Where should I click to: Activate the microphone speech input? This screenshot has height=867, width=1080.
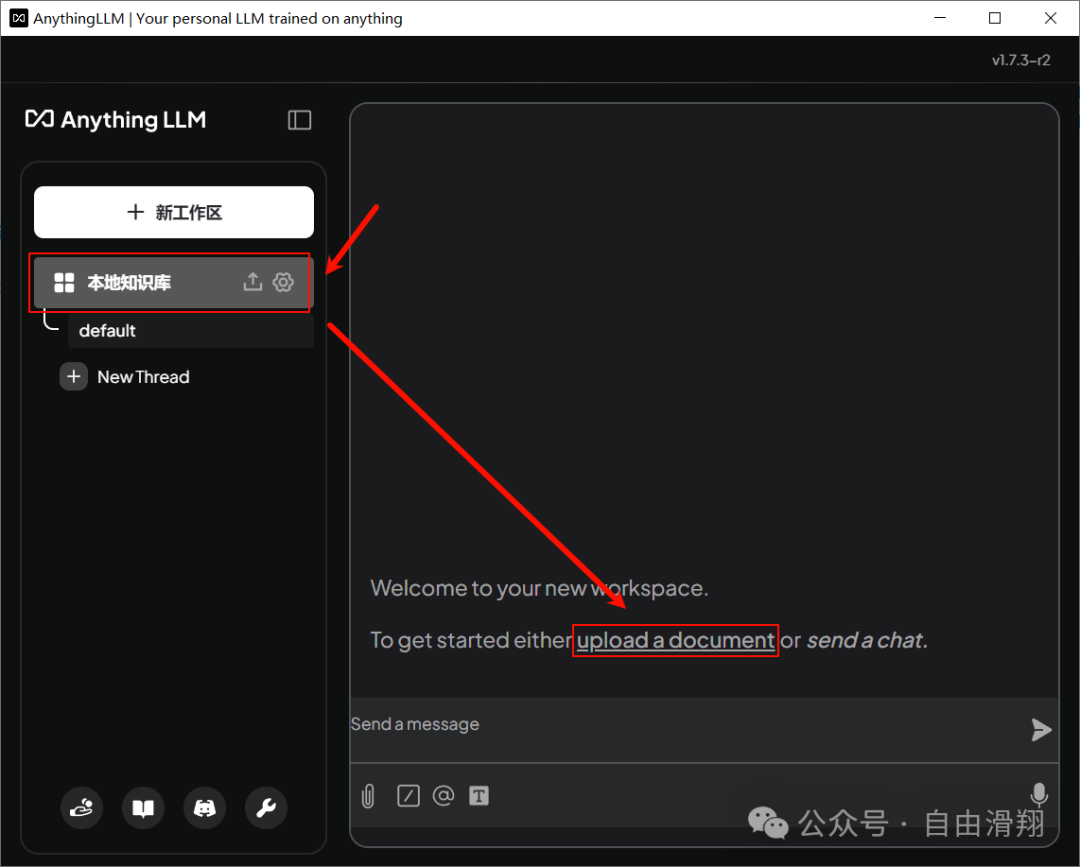point(1039,795)
